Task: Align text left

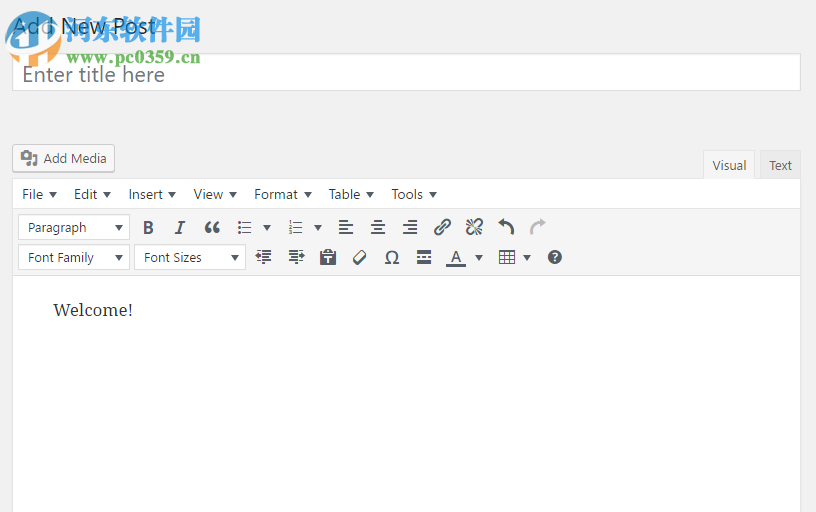Action: [x=346, y=227]
